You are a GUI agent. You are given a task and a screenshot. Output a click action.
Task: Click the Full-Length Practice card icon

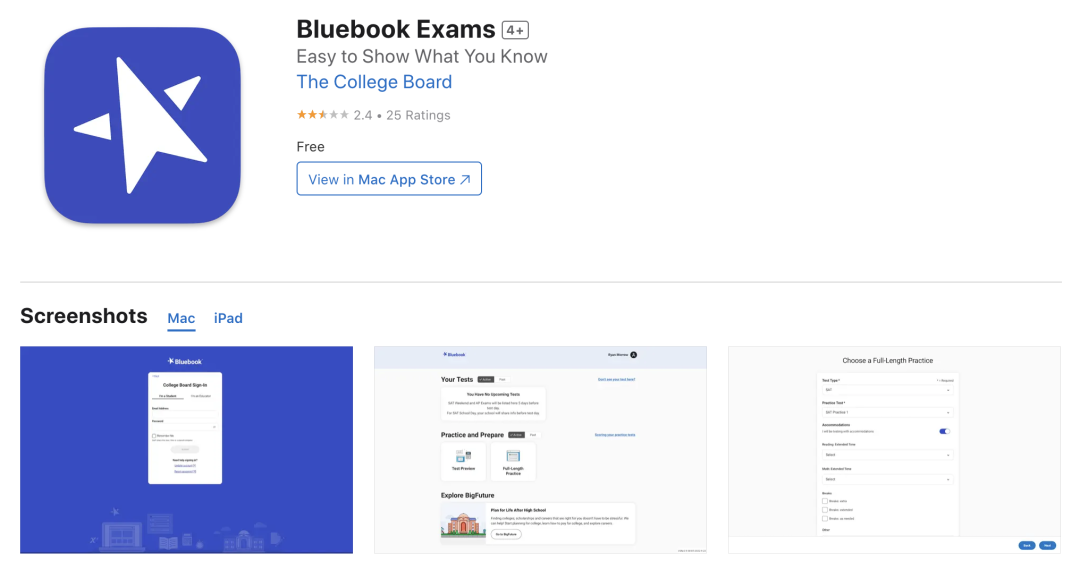click(513, 456)
